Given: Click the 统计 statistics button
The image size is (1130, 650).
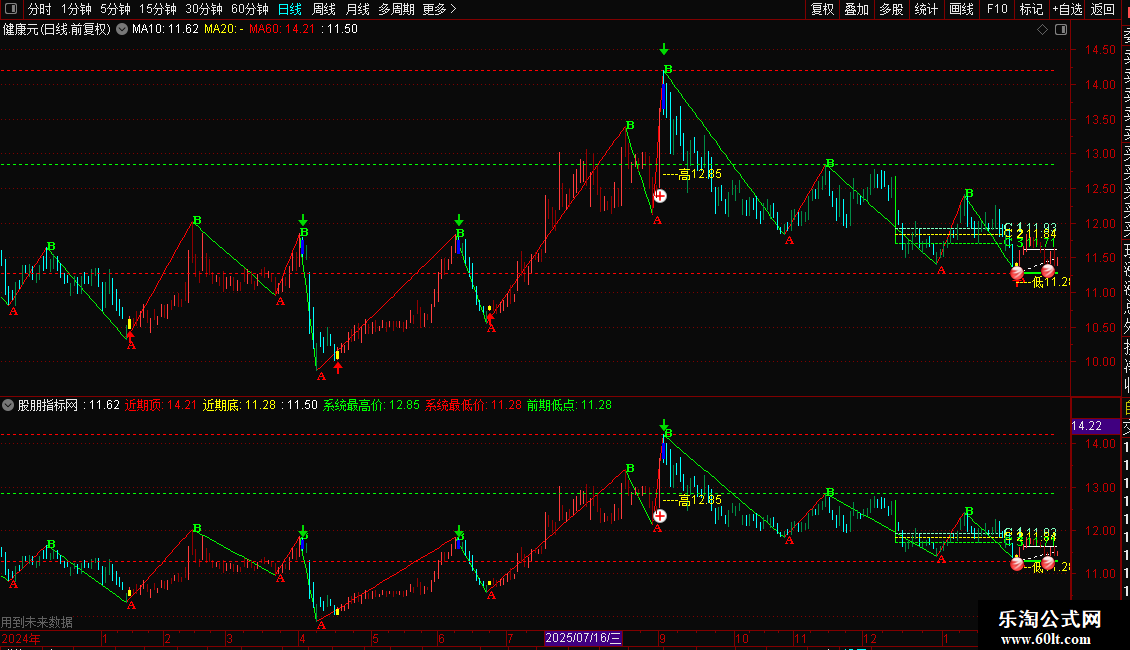Looking at the screenshot, I should tap(926, 9).
